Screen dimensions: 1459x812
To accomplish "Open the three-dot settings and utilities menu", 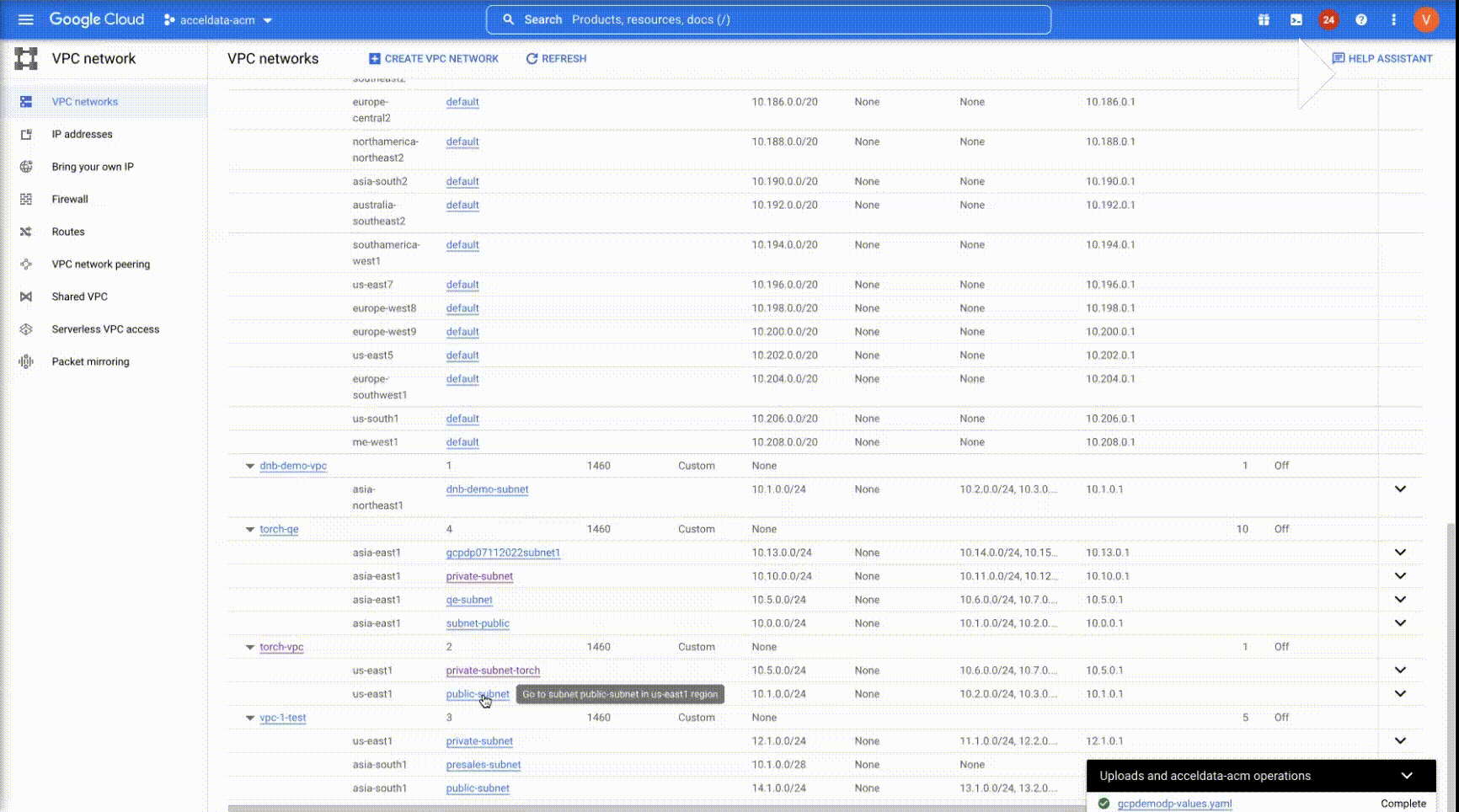I will [1393, 19].
